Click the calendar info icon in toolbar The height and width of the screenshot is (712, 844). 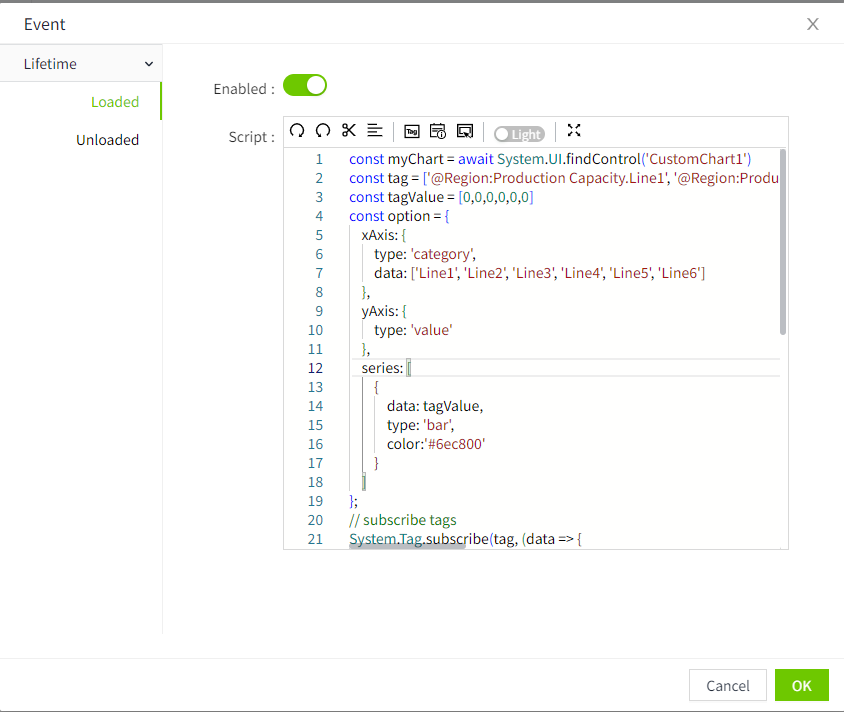437,131
